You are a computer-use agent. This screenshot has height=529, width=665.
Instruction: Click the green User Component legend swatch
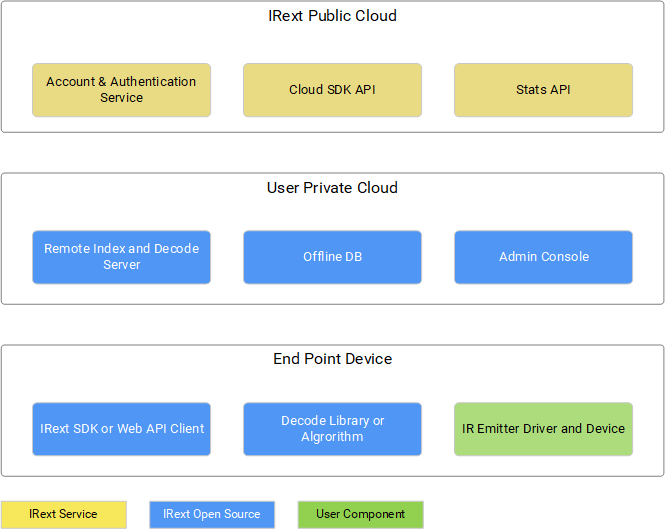(360, 514)
